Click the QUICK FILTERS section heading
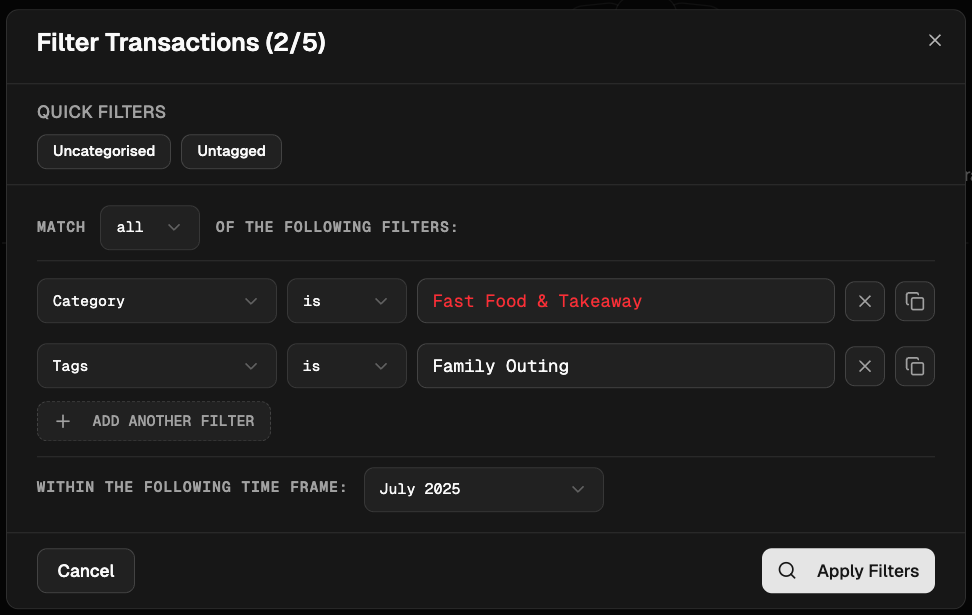The height and width of the screenshot is (615, 972). click(x=101, y=112)
